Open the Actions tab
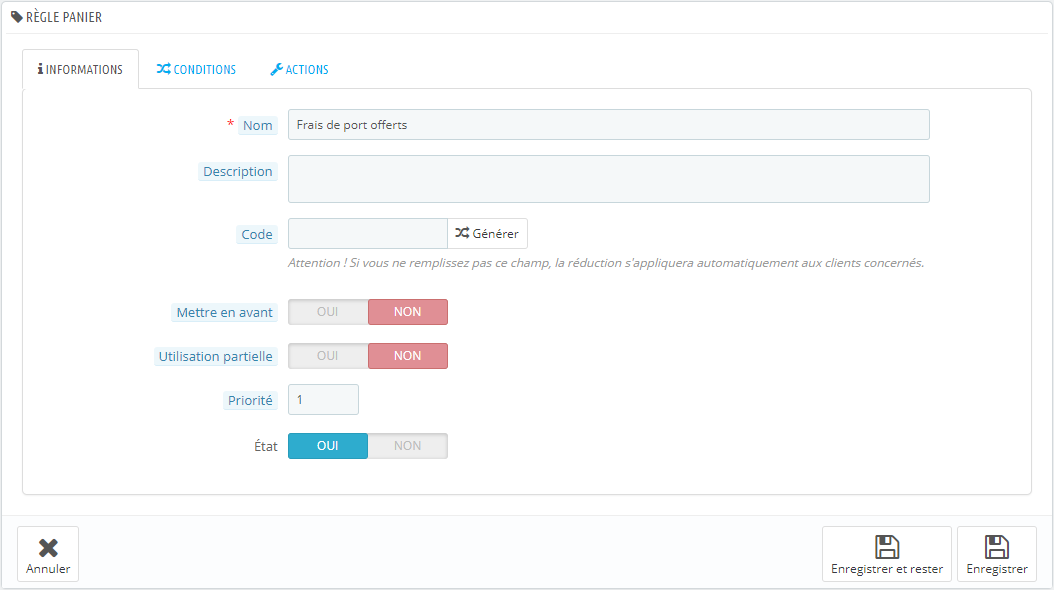 (x=300, y=69)
